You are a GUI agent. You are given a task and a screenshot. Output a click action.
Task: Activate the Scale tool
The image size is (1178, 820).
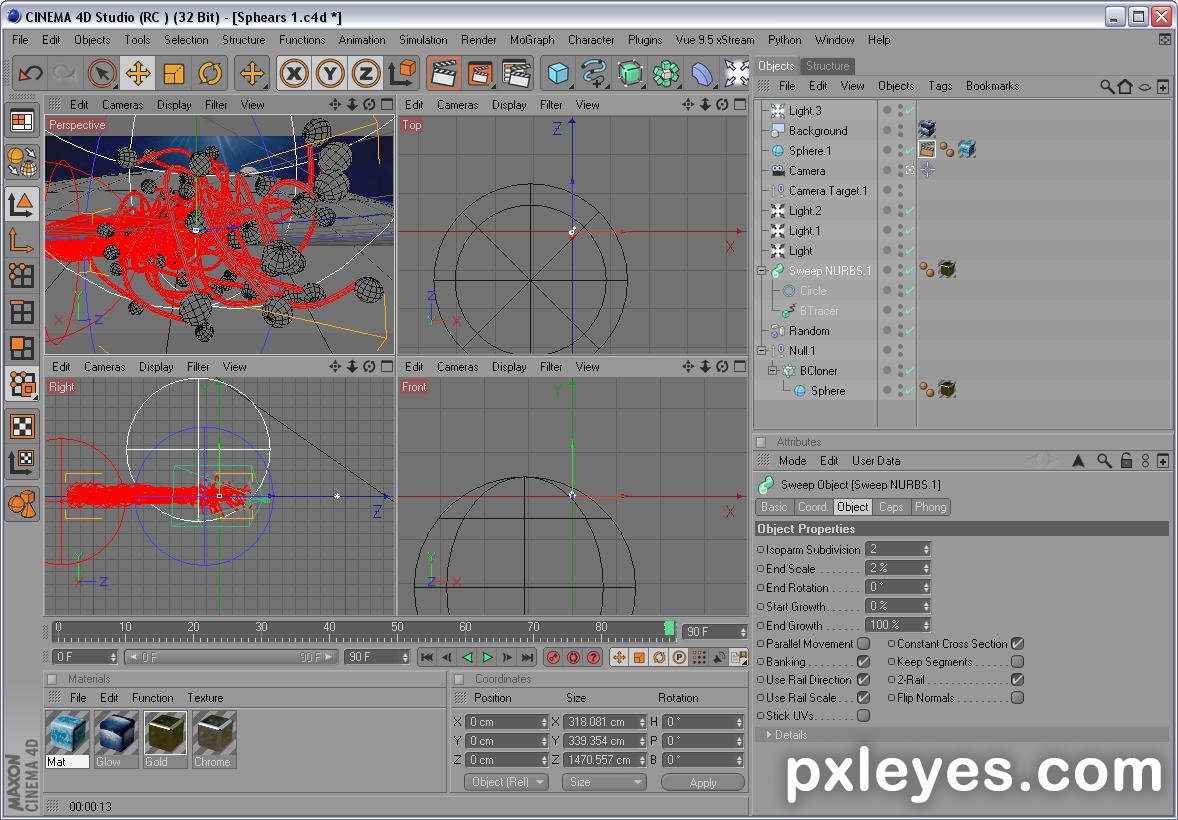point(174,74)
